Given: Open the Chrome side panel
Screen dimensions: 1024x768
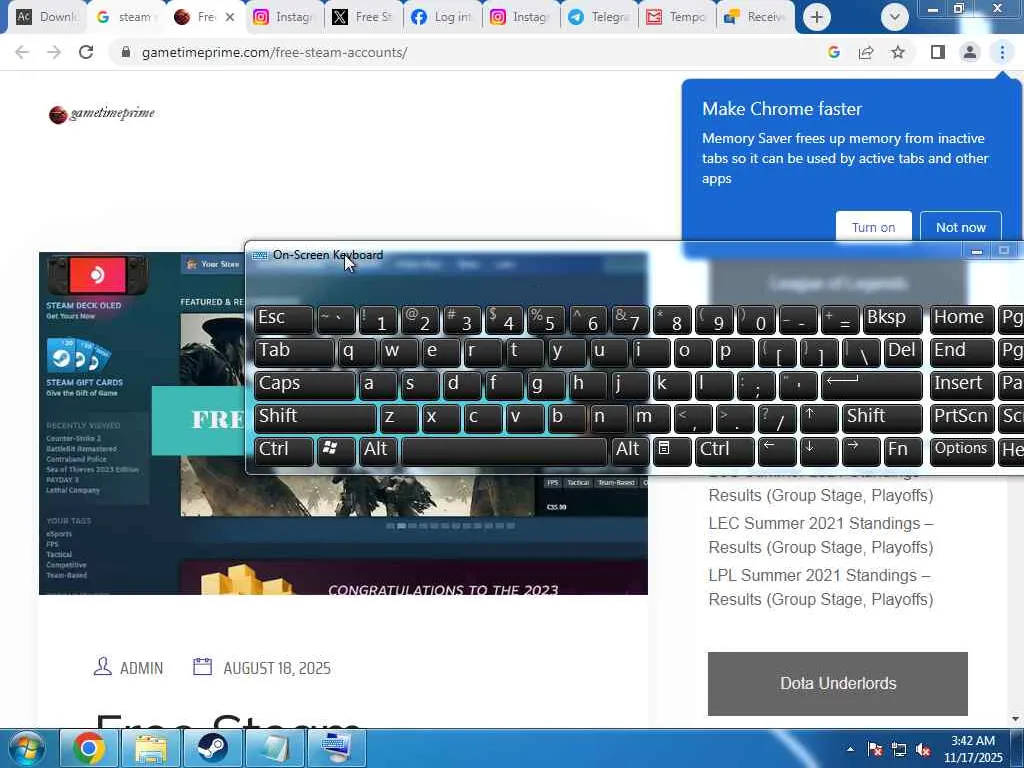Looking at the screenshot, I should pos(938,52).
